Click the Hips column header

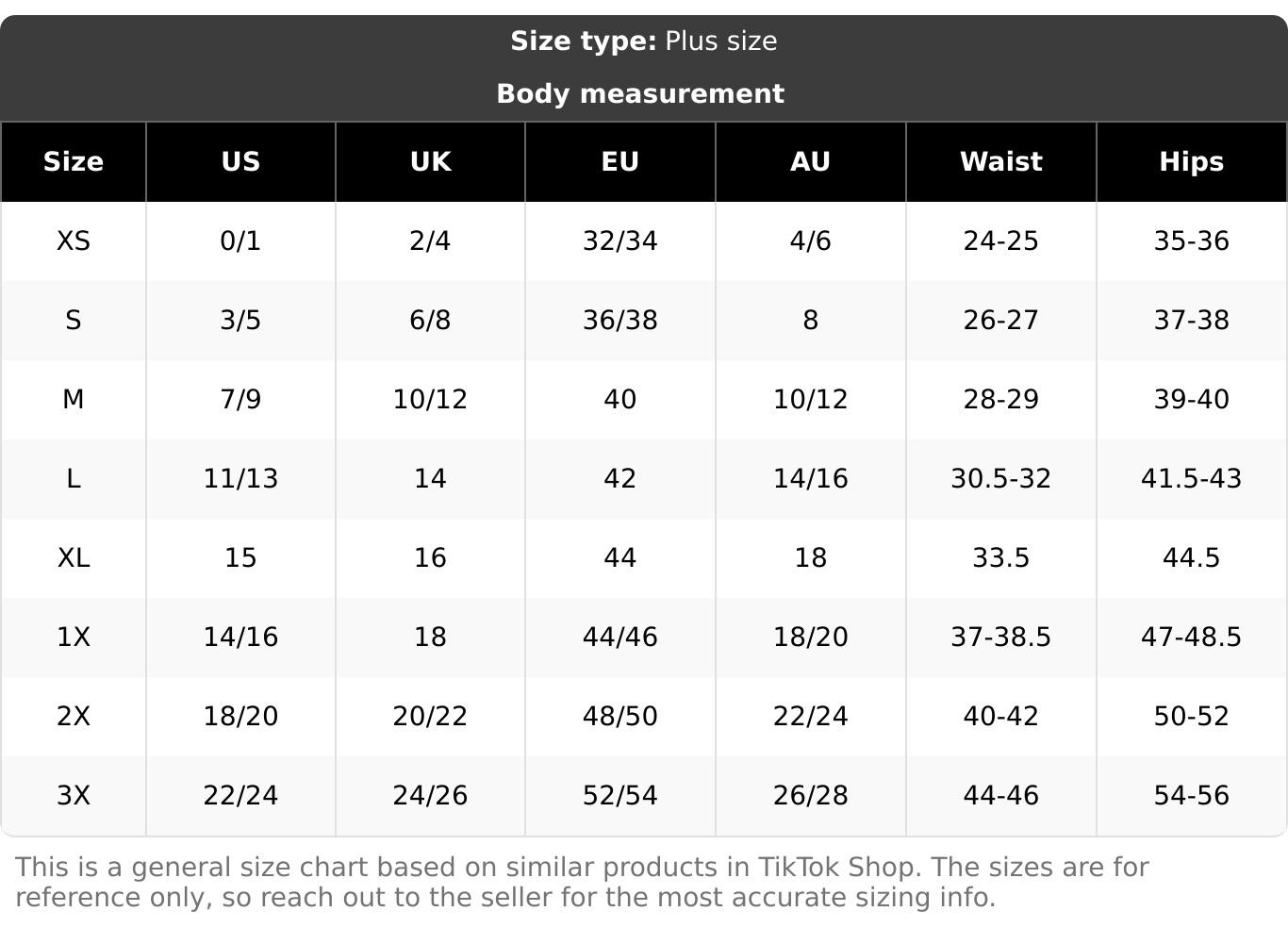[1191, 161]
